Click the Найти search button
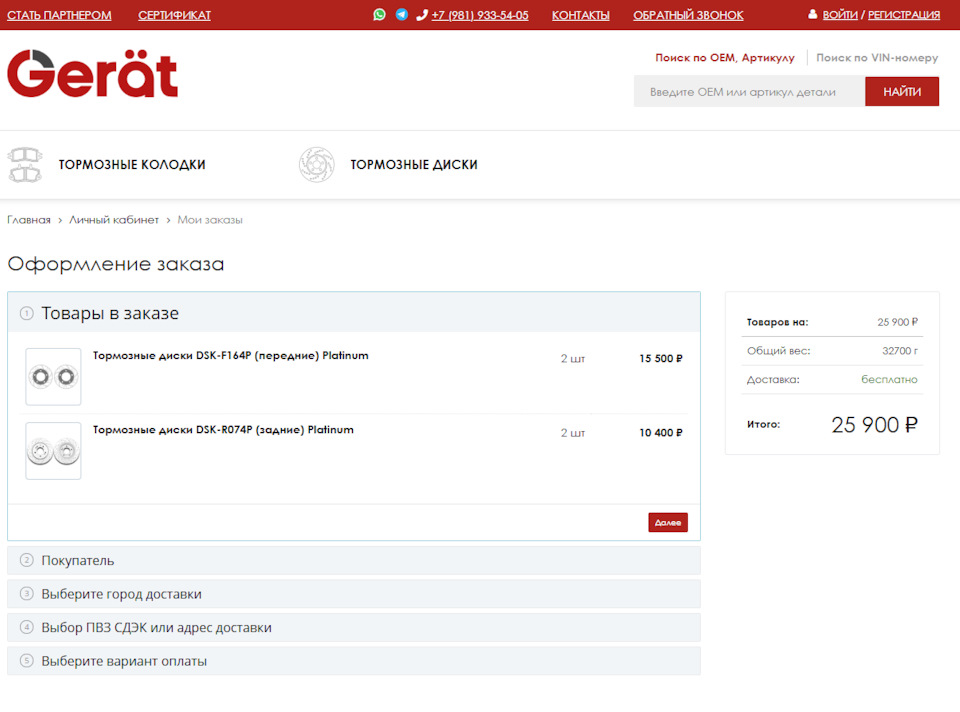Viewport: 960px width, 712px height. pyautogui.click(x=902, y=92)
